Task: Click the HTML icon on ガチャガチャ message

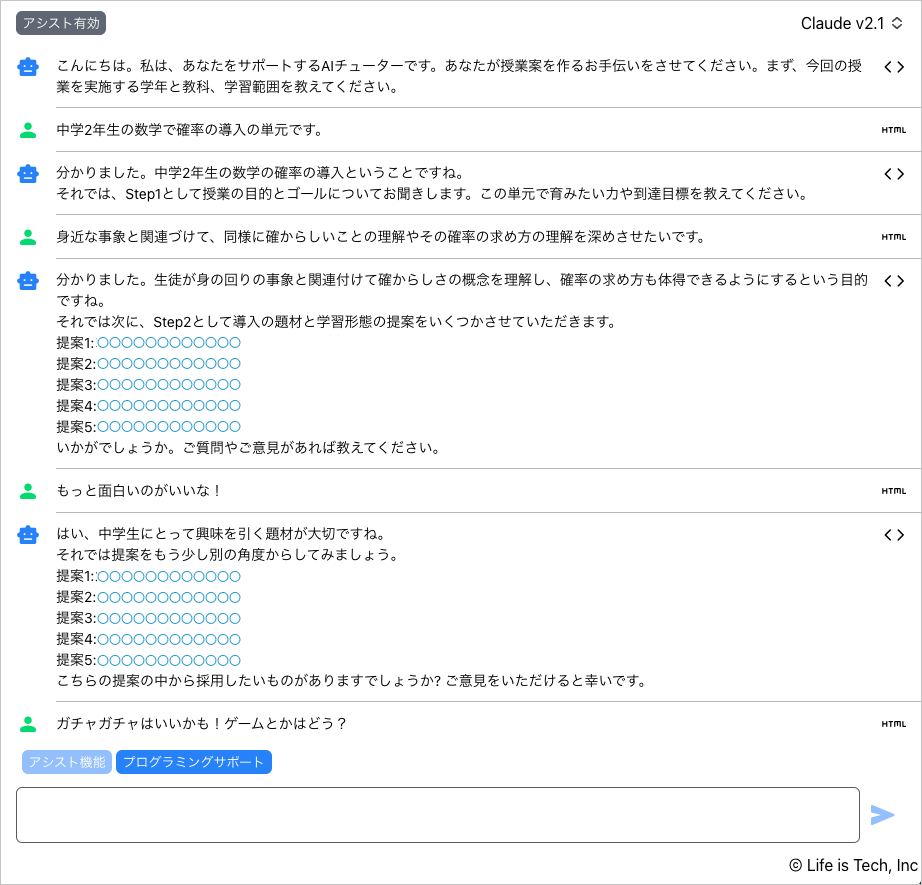Action: (895, 723)
